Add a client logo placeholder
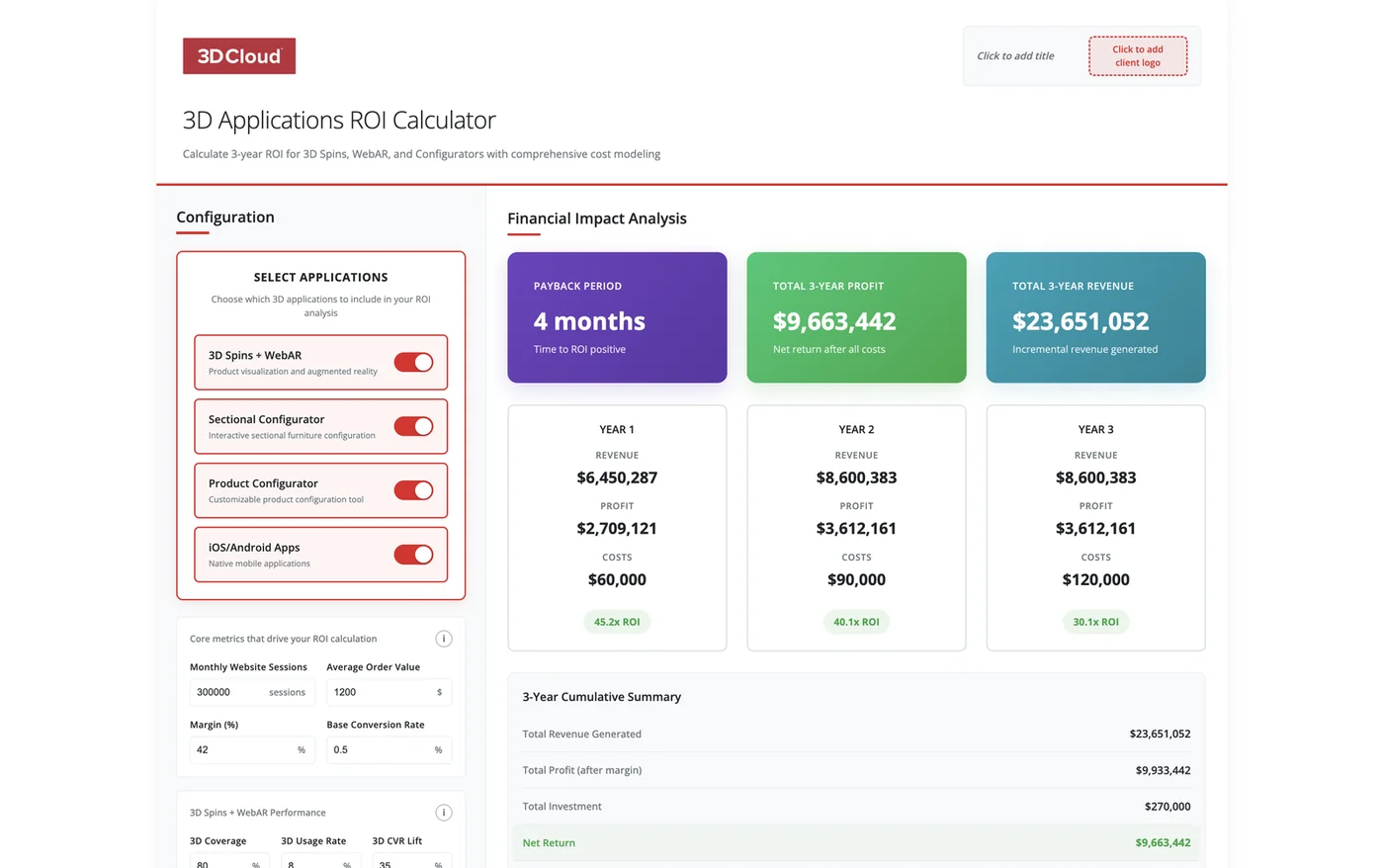The height and width of the screenshot is (868, 1384). point(1138,56)
